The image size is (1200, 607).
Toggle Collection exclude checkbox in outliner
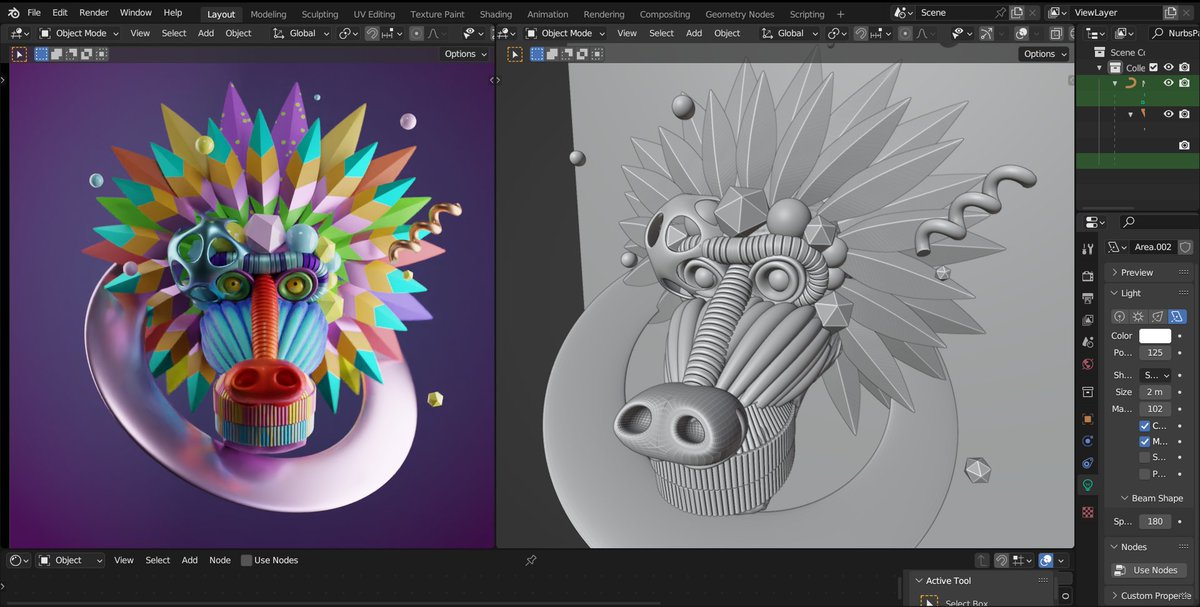pos(1153,68)
